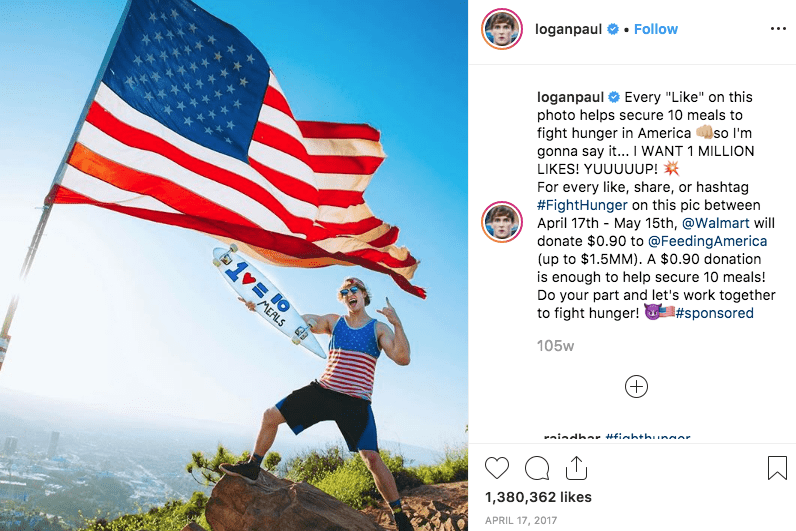Open loganpaul profile picture in header
This screenshot has width=796, height=531.
tap(502, 29)
